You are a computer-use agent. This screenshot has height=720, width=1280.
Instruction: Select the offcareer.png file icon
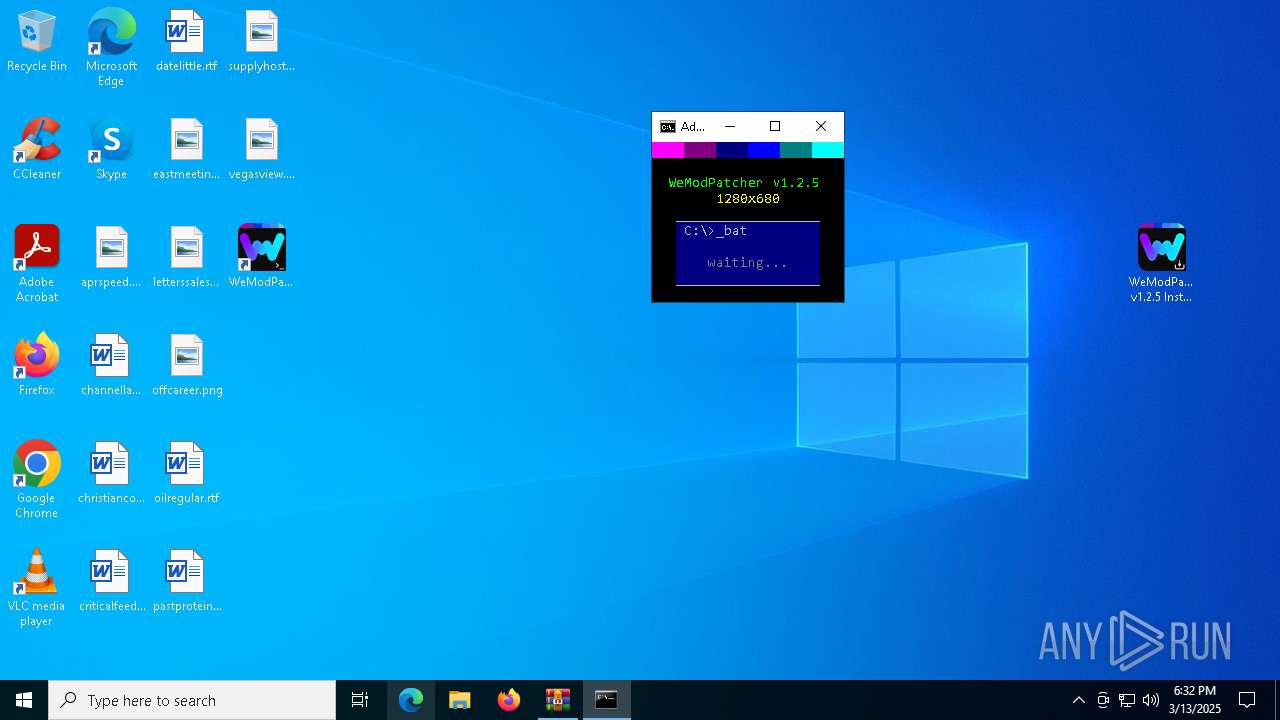point(187,366)
